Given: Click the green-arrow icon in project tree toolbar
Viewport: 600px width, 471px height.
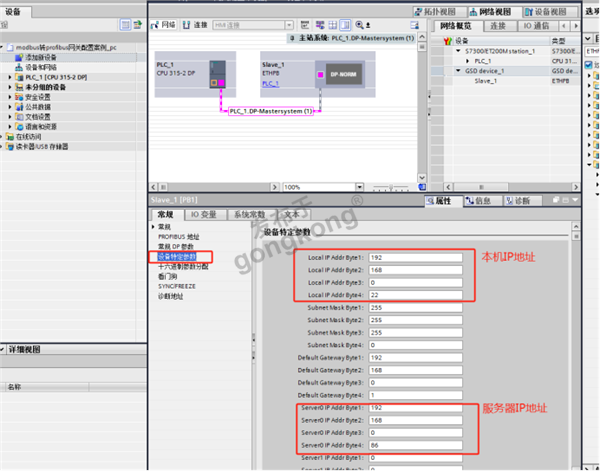Looking at the screenshot, I should (x=137, y=25).
